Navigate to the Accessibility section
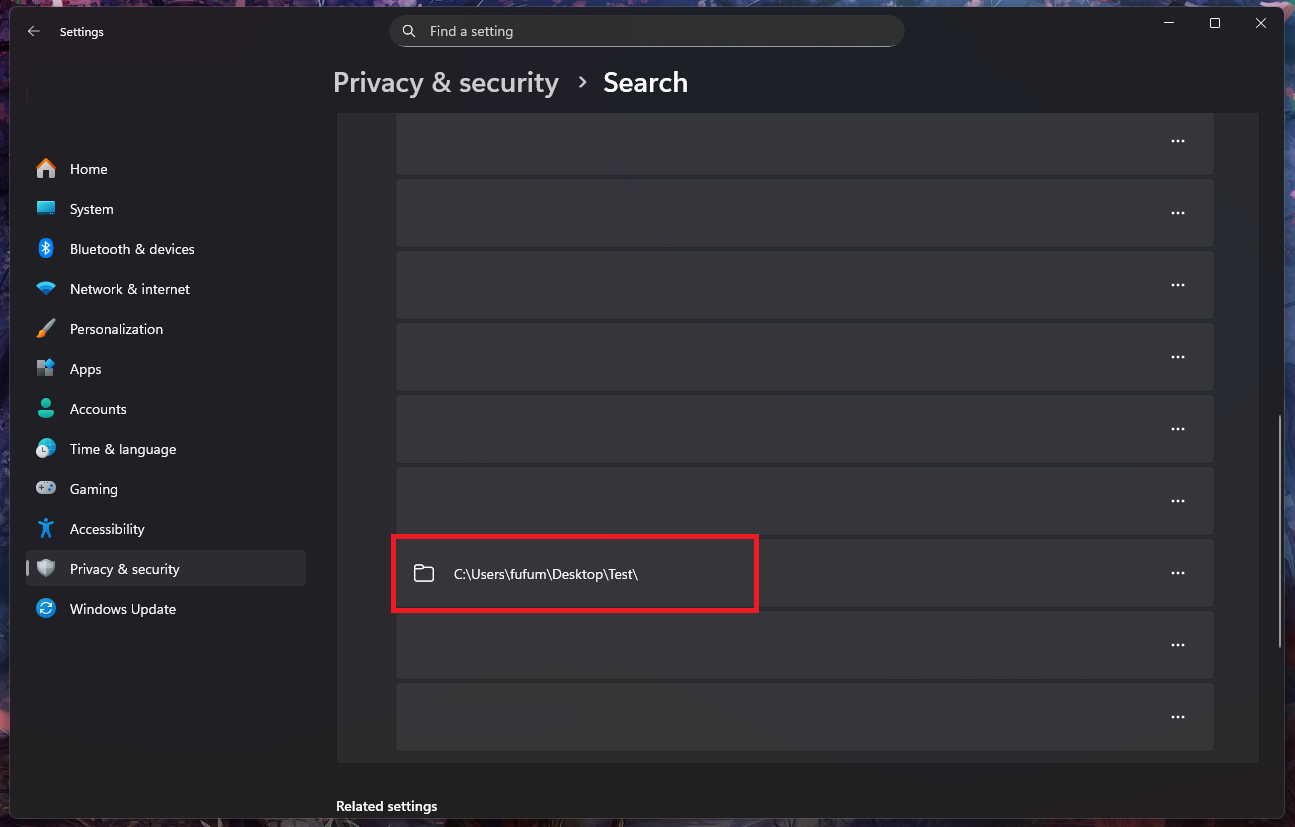 (106, 529)
